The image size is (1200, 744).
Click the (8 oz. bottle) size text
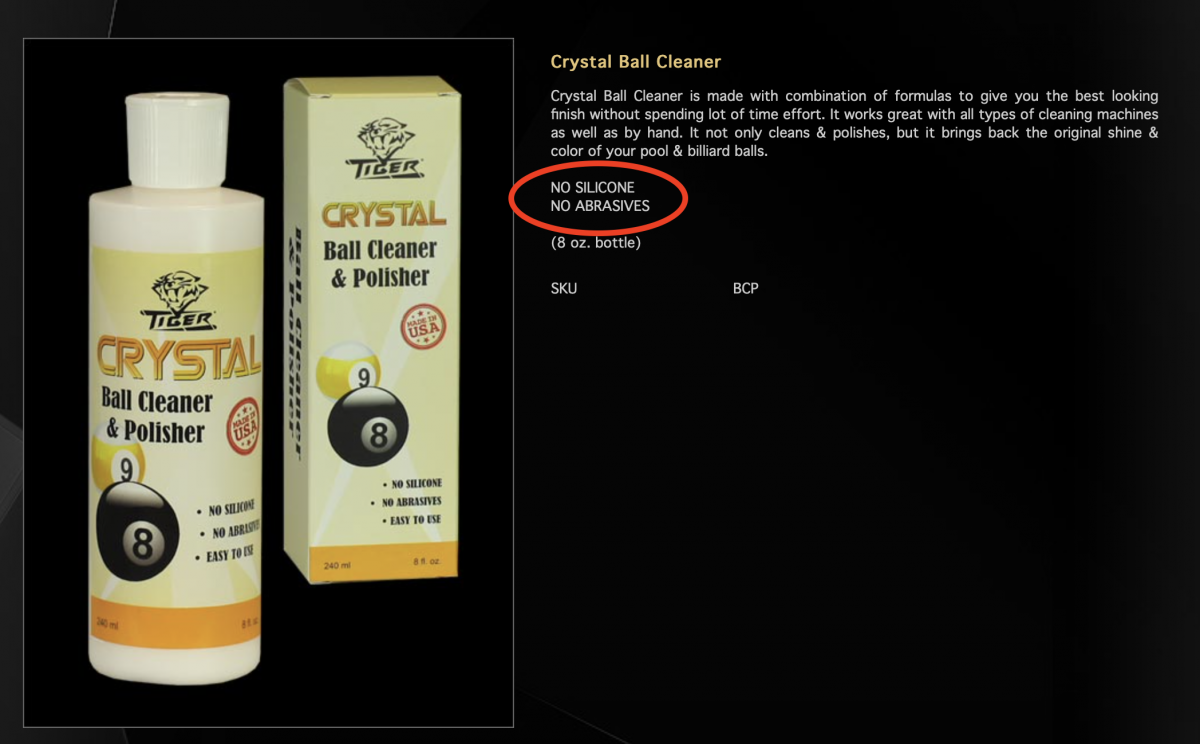pos(596,242)
